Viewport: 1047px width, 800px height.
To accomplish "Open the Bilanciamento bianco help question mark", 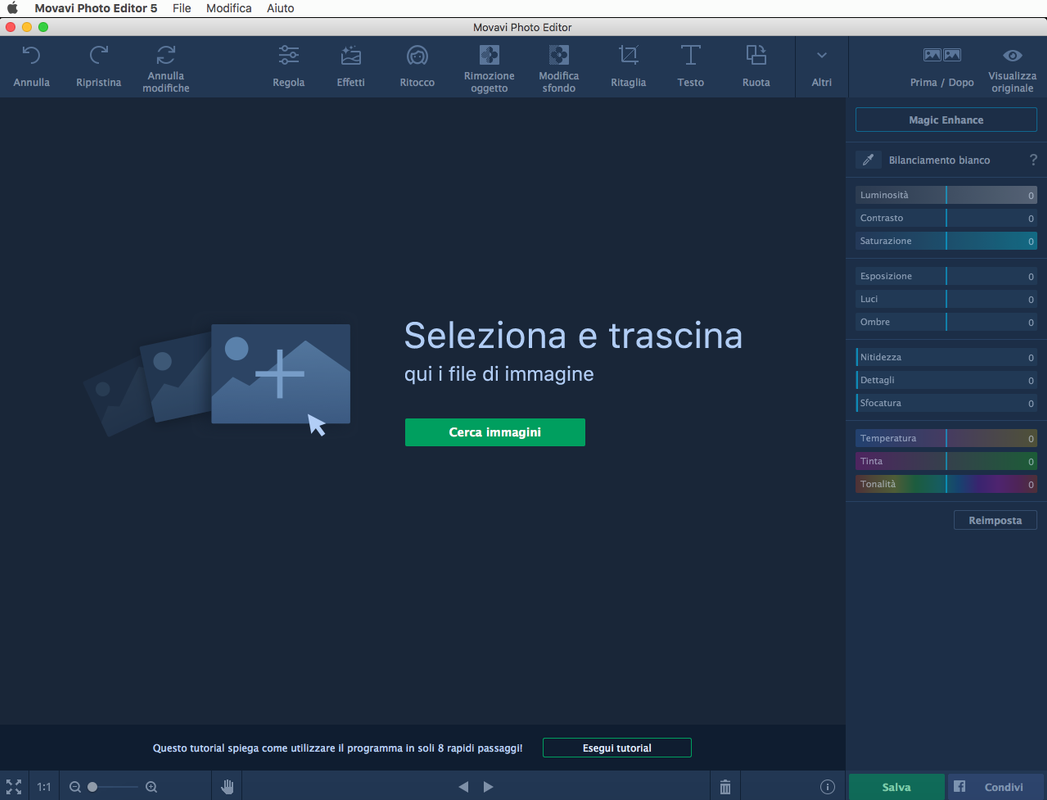I will click(1033, 160).
